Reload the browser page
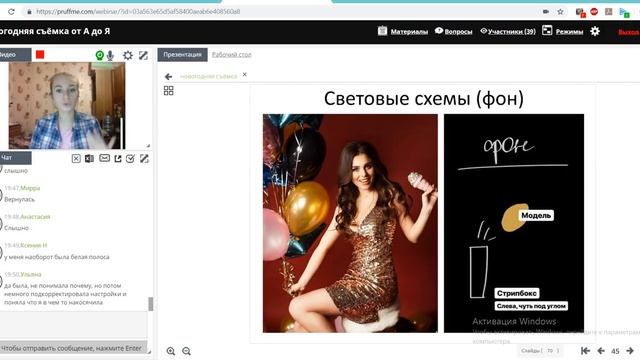The width and height of the screenshot is (640, 360). click(11, 12)
